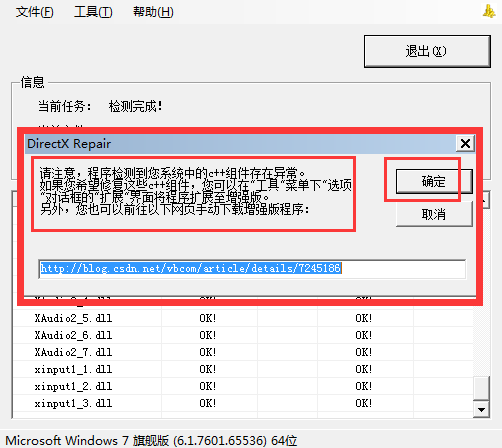Open the 帮助(H) menu
The width and height of the screenshot is (502, 448).
pos(153,12)
